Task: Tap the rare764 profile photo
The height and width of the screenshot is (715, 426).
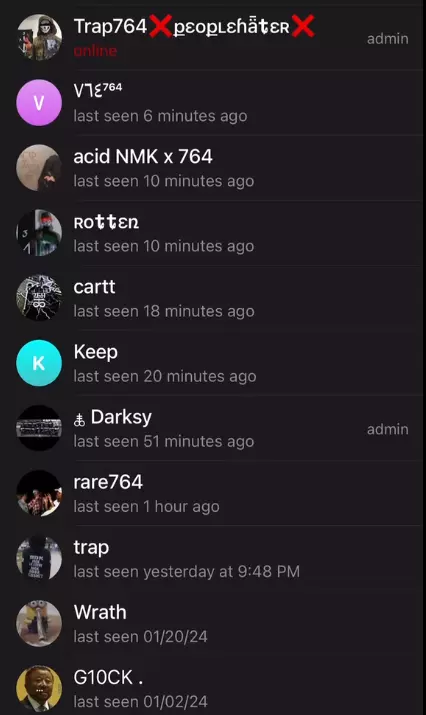Action: [39, 493]
